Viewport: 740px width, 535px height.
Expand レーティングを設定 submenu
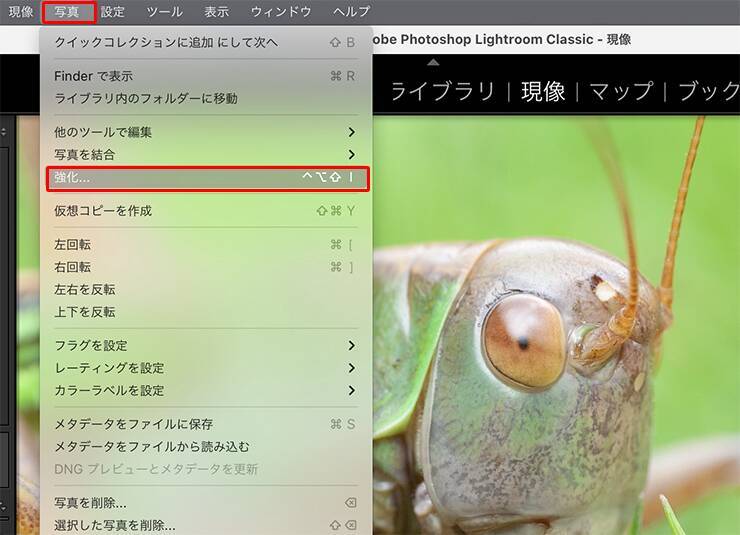tap(206, 368)
